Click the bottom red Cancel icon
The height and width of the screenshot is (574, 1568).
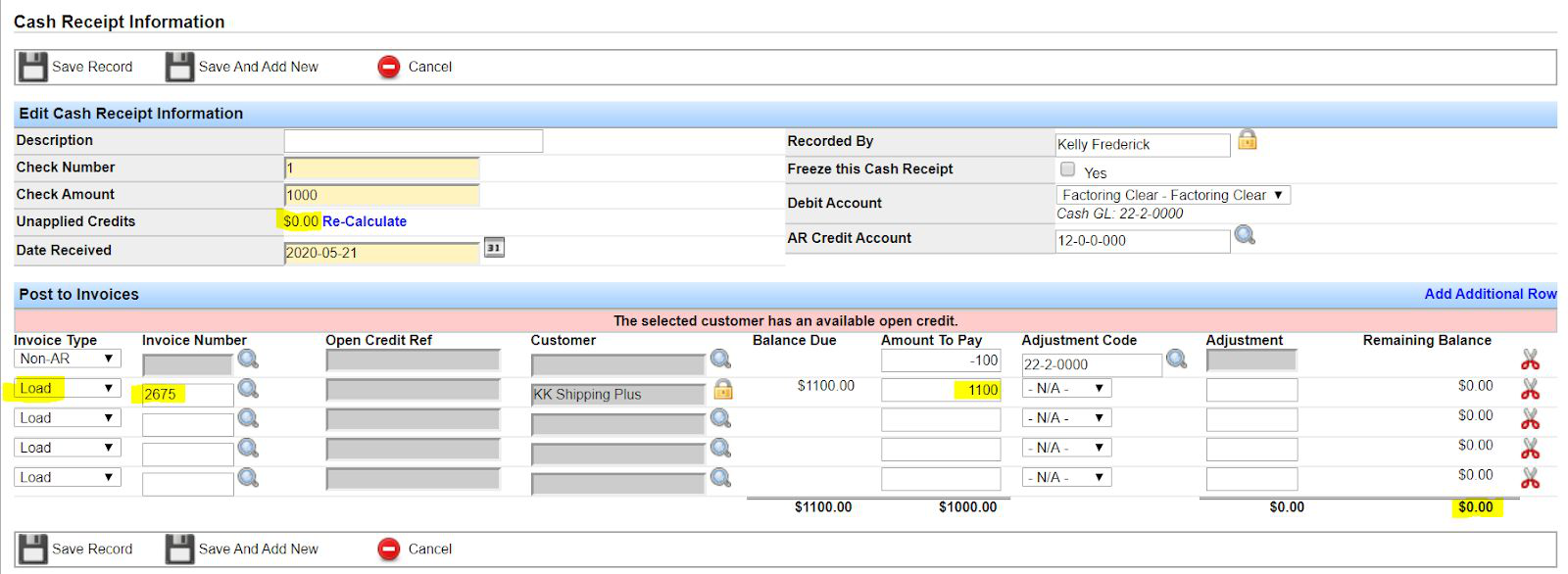pyautogui.click(x=389, y=549)
